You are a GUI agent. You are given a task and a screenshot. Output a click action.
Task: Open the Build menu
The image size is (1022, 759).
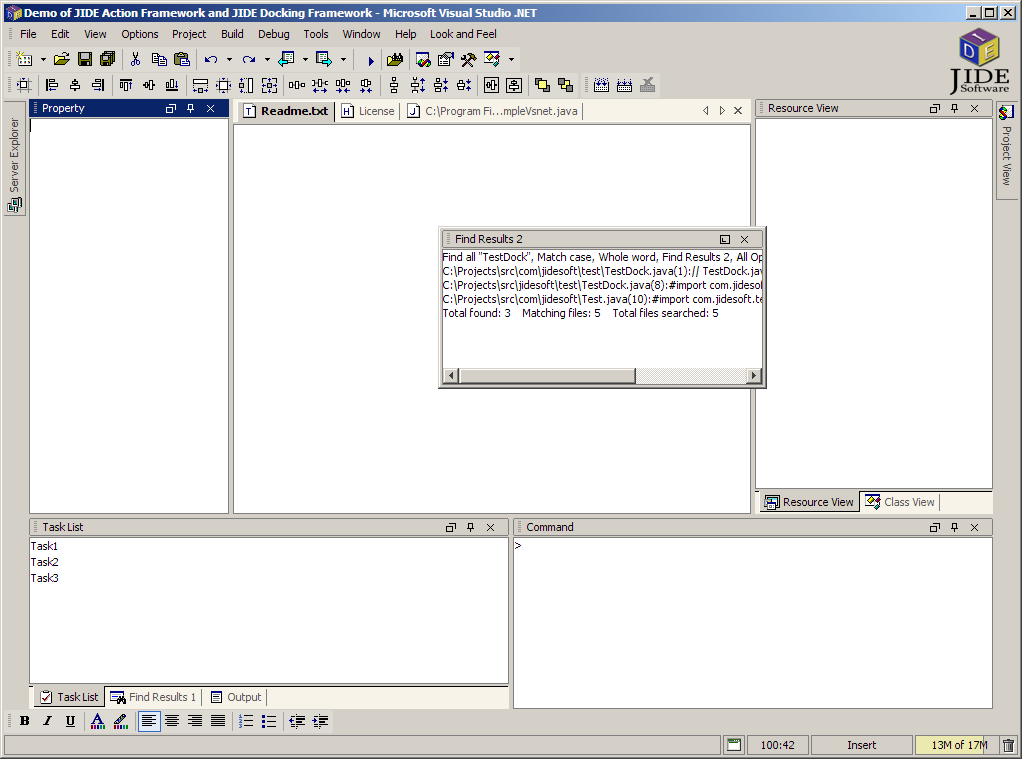point(232,34)
